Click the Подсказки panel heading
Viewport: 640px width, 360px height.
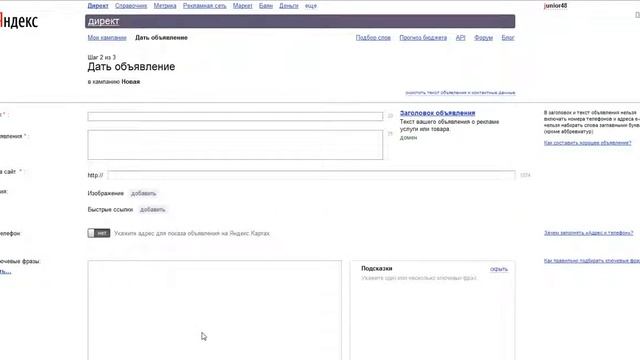pyautogui.click(x=376, y=269)
